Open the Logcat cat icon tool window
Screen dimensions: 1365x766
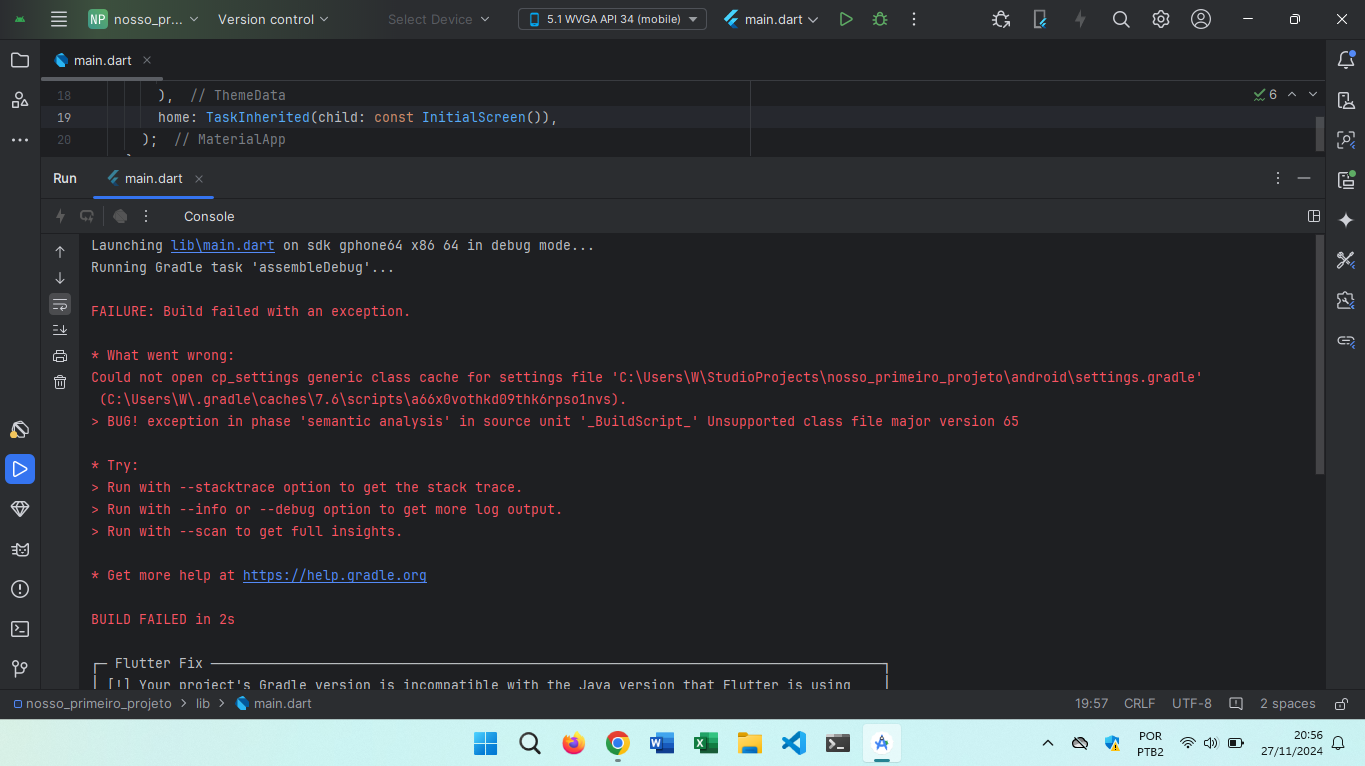pyautogui.click(x=20, y=549)
